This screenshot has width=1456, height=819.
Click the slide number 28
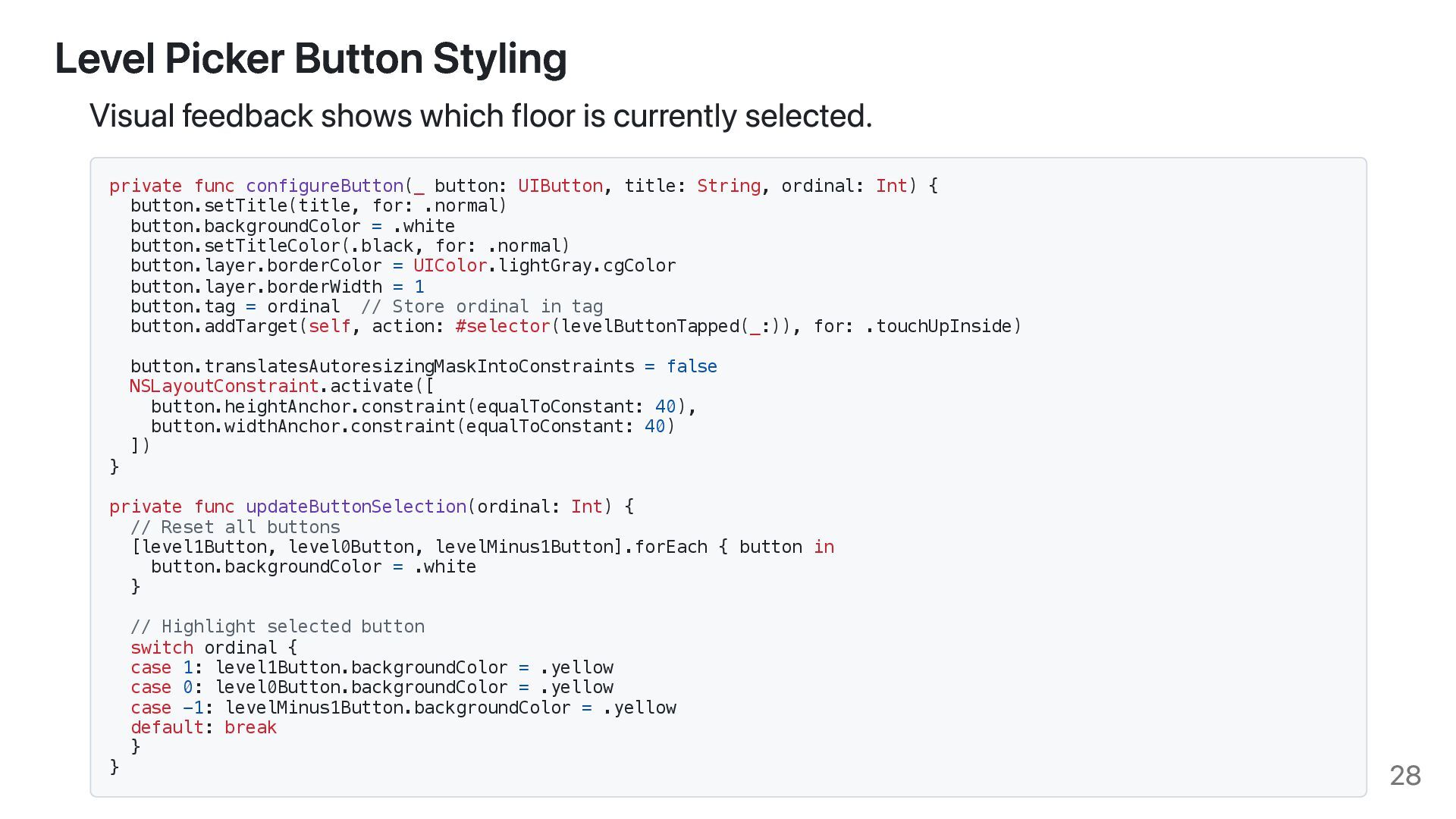pyautogui.click(x=1404, y=775)
